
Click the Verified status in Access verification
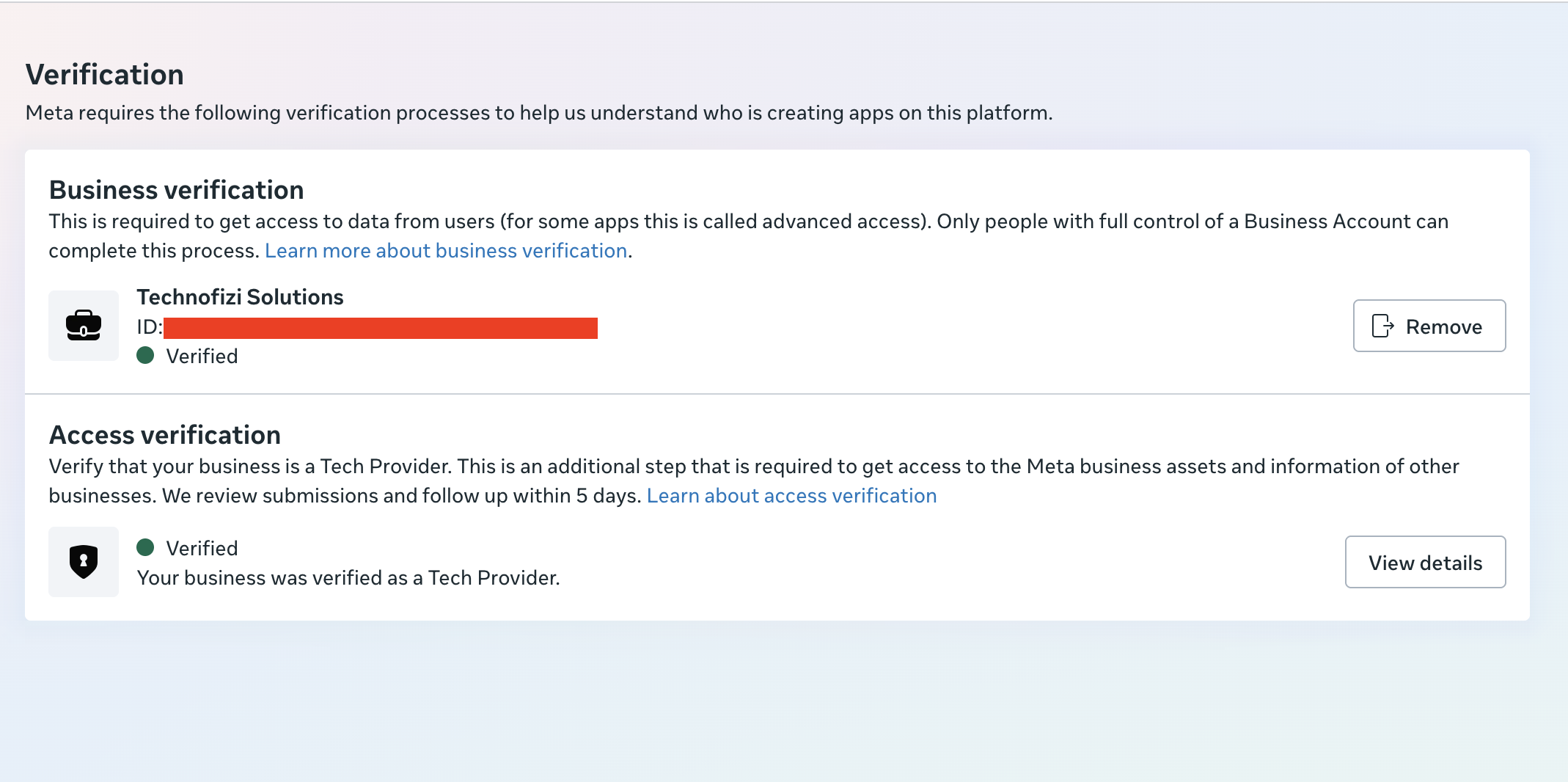202,549
